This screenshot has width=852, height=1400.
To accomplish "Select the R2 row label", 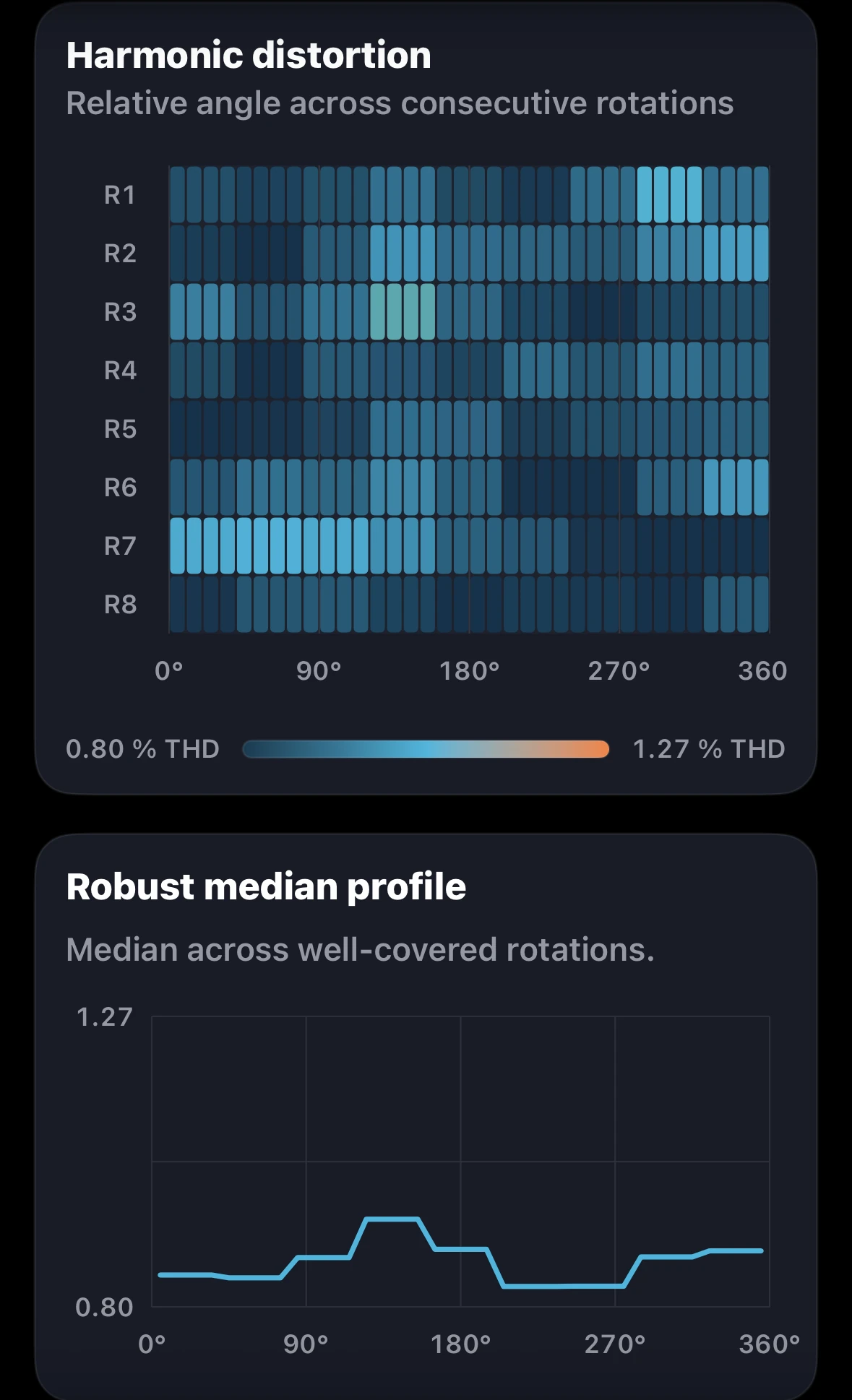I will coord(120,254).
